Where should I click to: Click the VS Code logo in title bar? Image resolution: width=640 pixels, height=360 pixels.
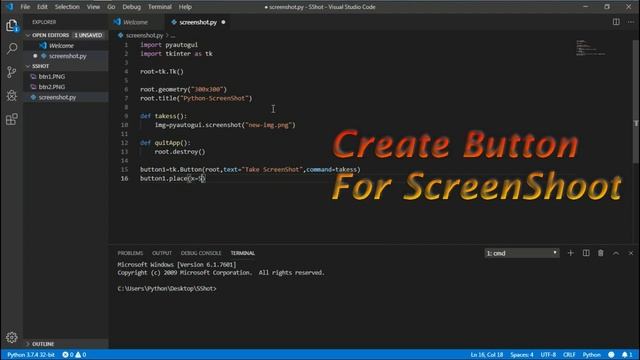[x=10, y=7]
